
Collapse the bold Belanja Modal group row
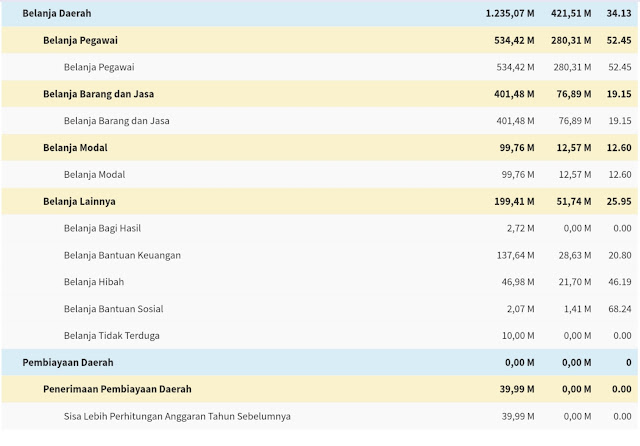[x=76, y=148]
